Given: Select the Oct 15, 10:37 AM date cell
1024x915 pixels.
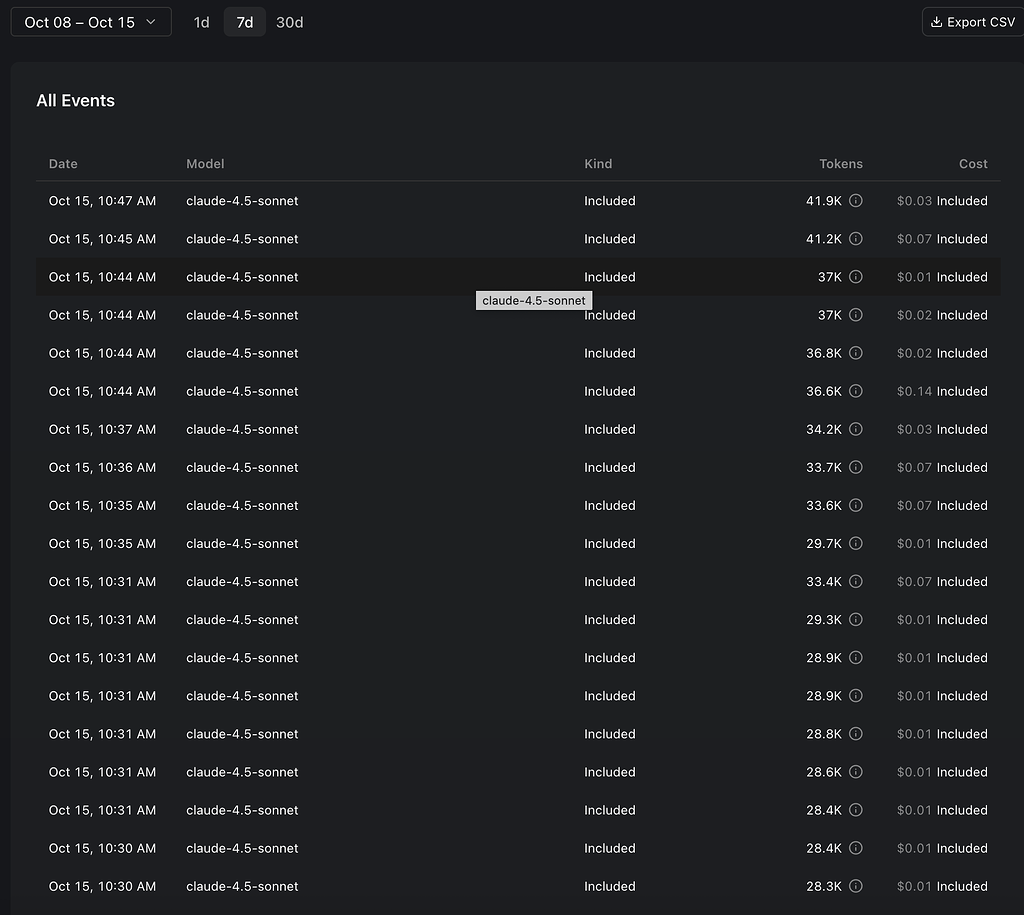Looking at the screenshot, I should 103,429.
